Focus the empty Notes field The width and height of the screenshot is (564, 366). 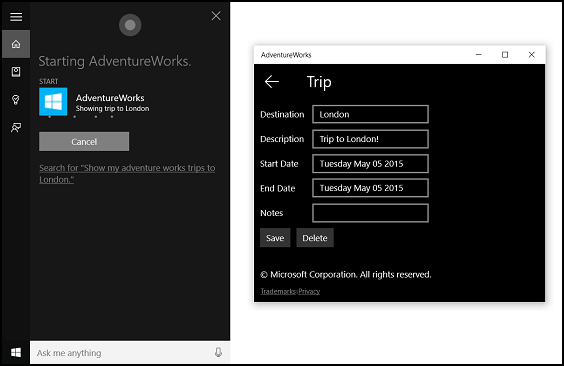[x=370, y=213]
